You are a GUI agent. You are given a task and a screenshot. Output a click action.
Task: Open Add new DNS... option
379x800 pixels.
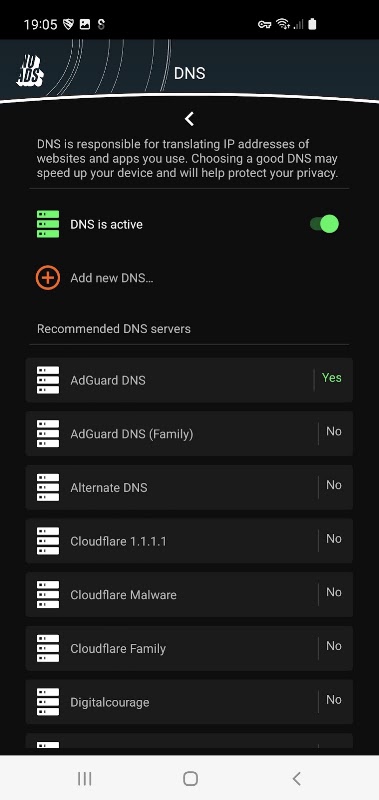112,278
